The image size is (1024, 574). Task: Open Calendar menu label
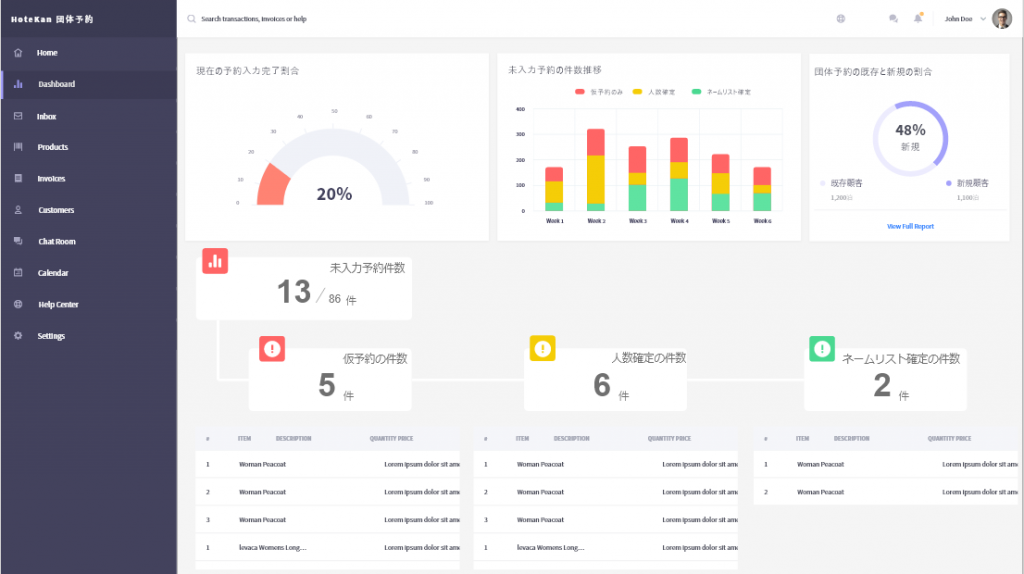click(x=53, y=273)
